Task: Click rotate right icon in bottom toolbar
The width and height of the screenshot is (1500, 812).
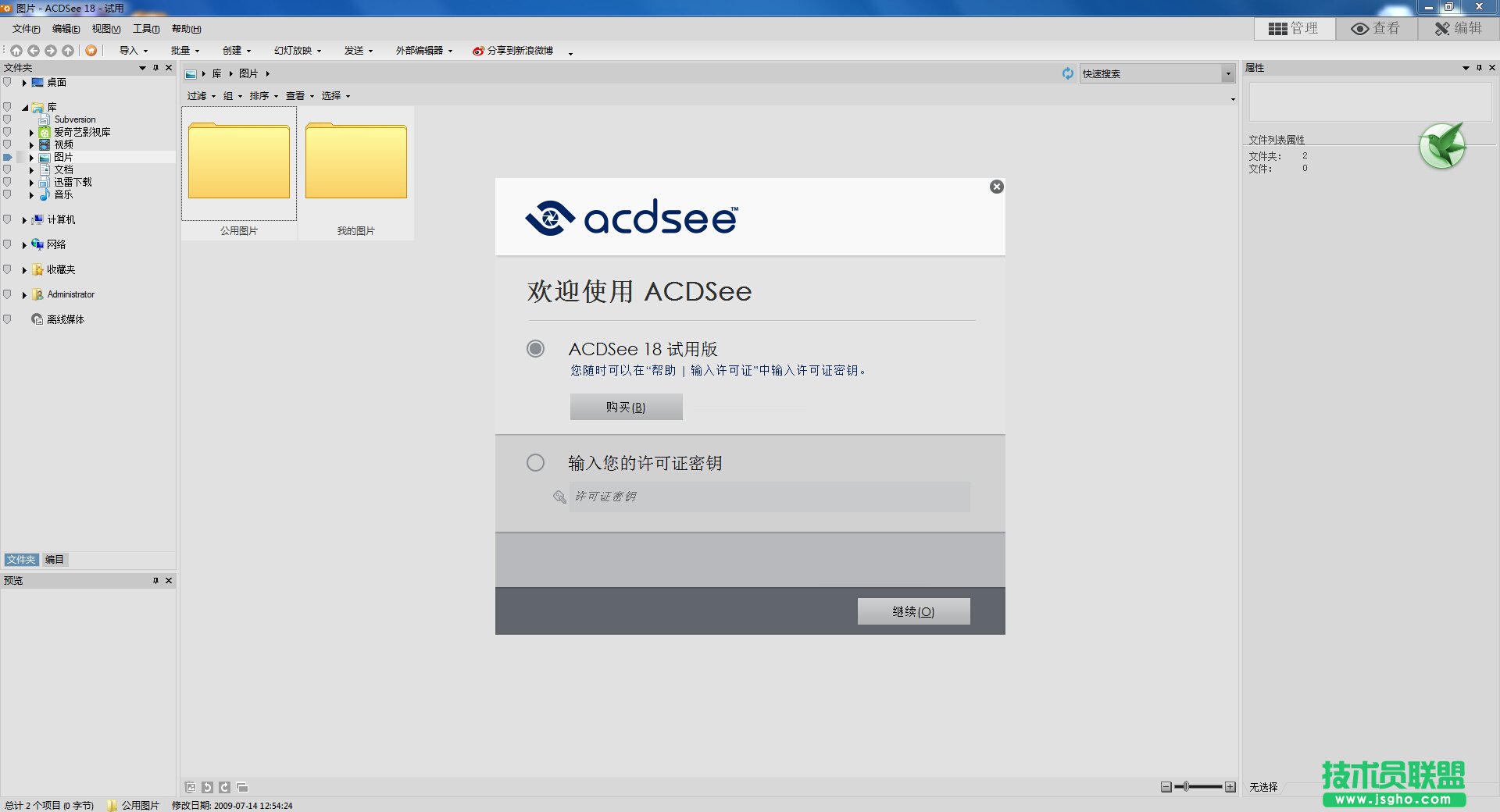Action: pos(224,787)
